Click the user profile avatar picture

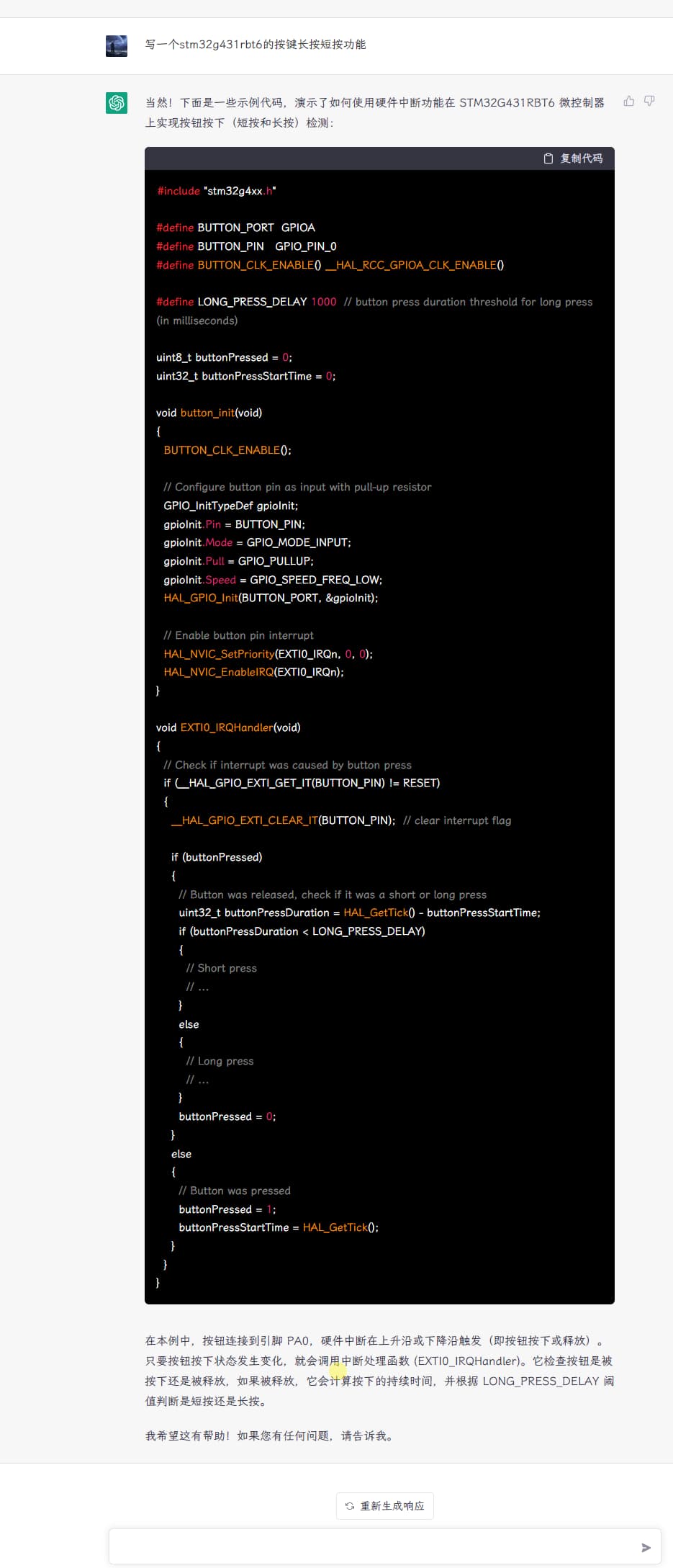117,45
